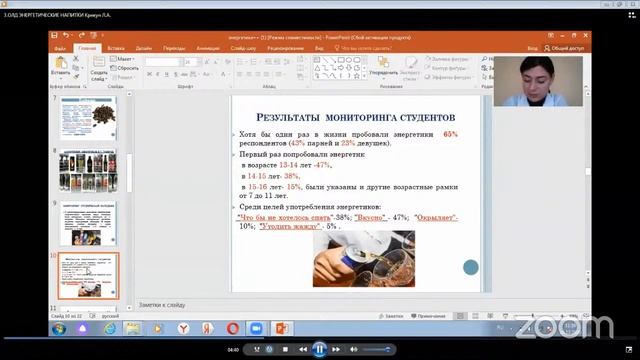Open Windows Start button on taskbar
Image resolution: width=640 pixels, height=360 pixels.
tap(59, 329)
